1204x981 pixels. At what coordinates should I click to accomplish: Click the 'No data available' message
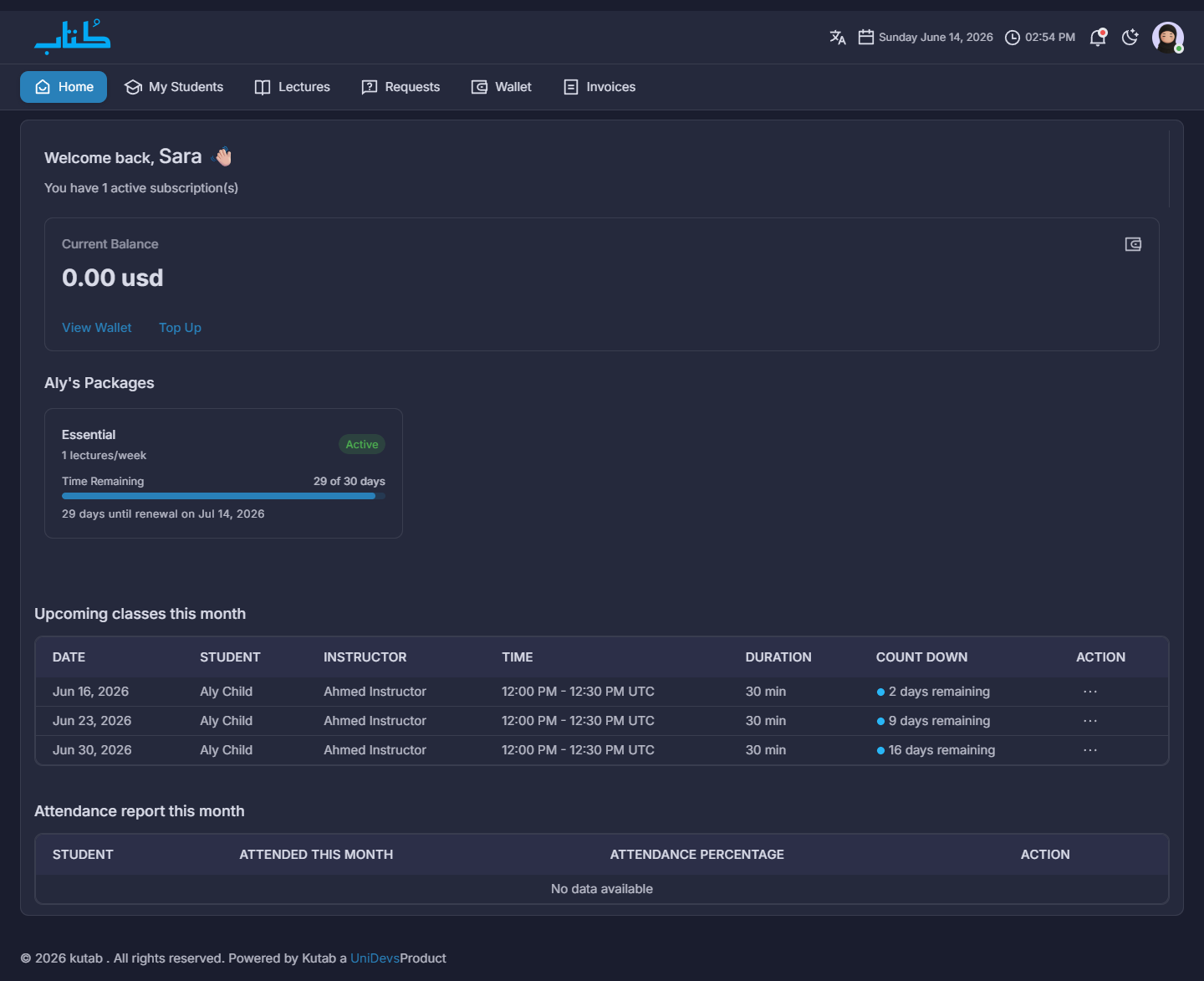602,889
